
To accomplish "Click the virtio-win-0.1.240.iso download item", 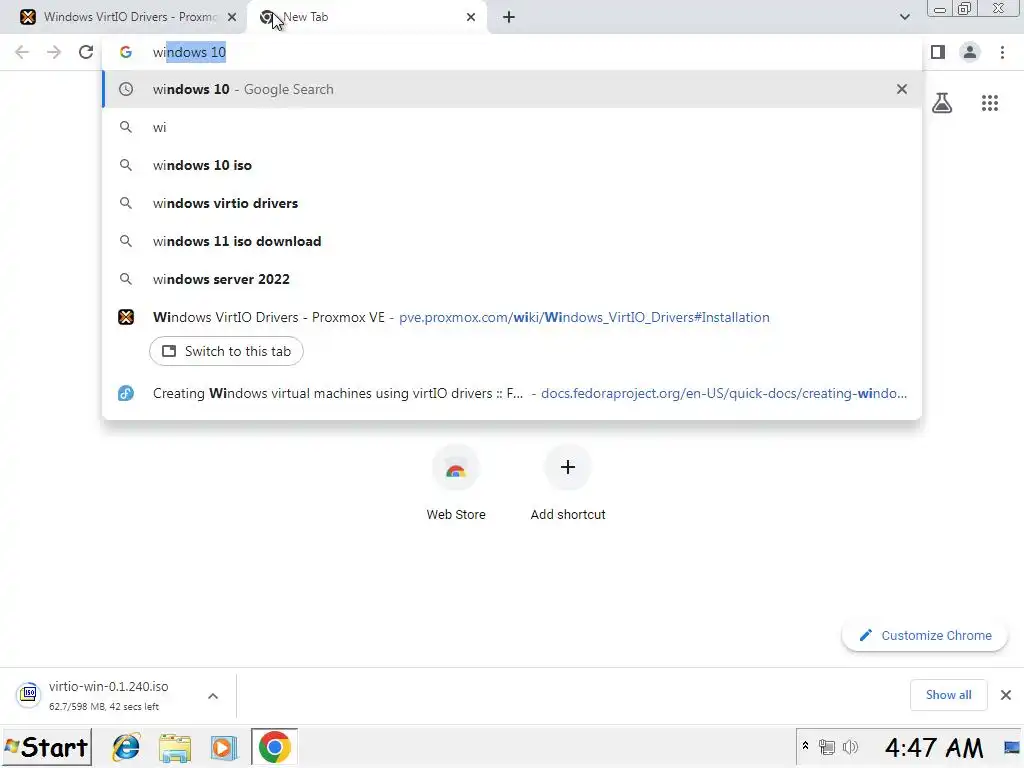I will (108, 696).
